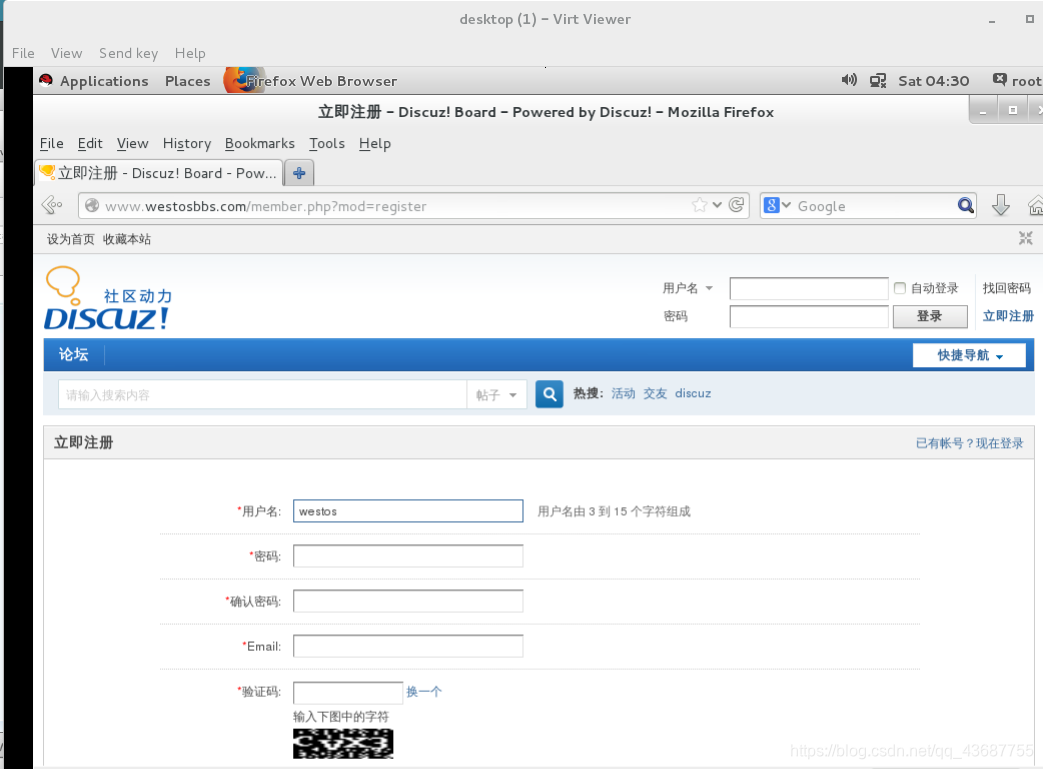Viewport: 1043px width, 769px height.
Task: Reload the page with the refresh icon
Action: pyautogui.click(x=736, y=205)
